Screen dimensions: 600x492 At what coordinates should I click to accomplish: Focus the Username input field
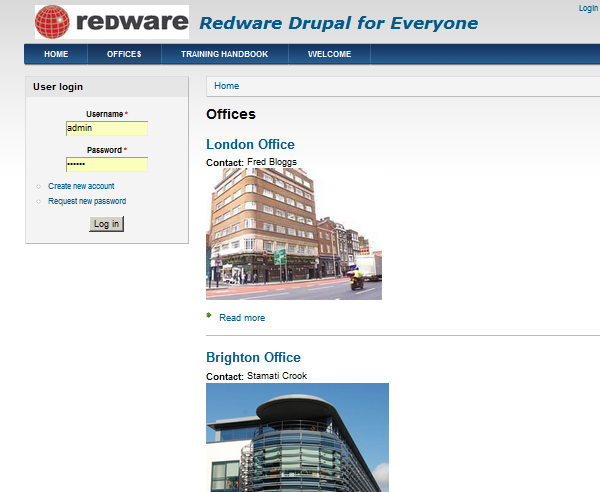coord(107,128)
